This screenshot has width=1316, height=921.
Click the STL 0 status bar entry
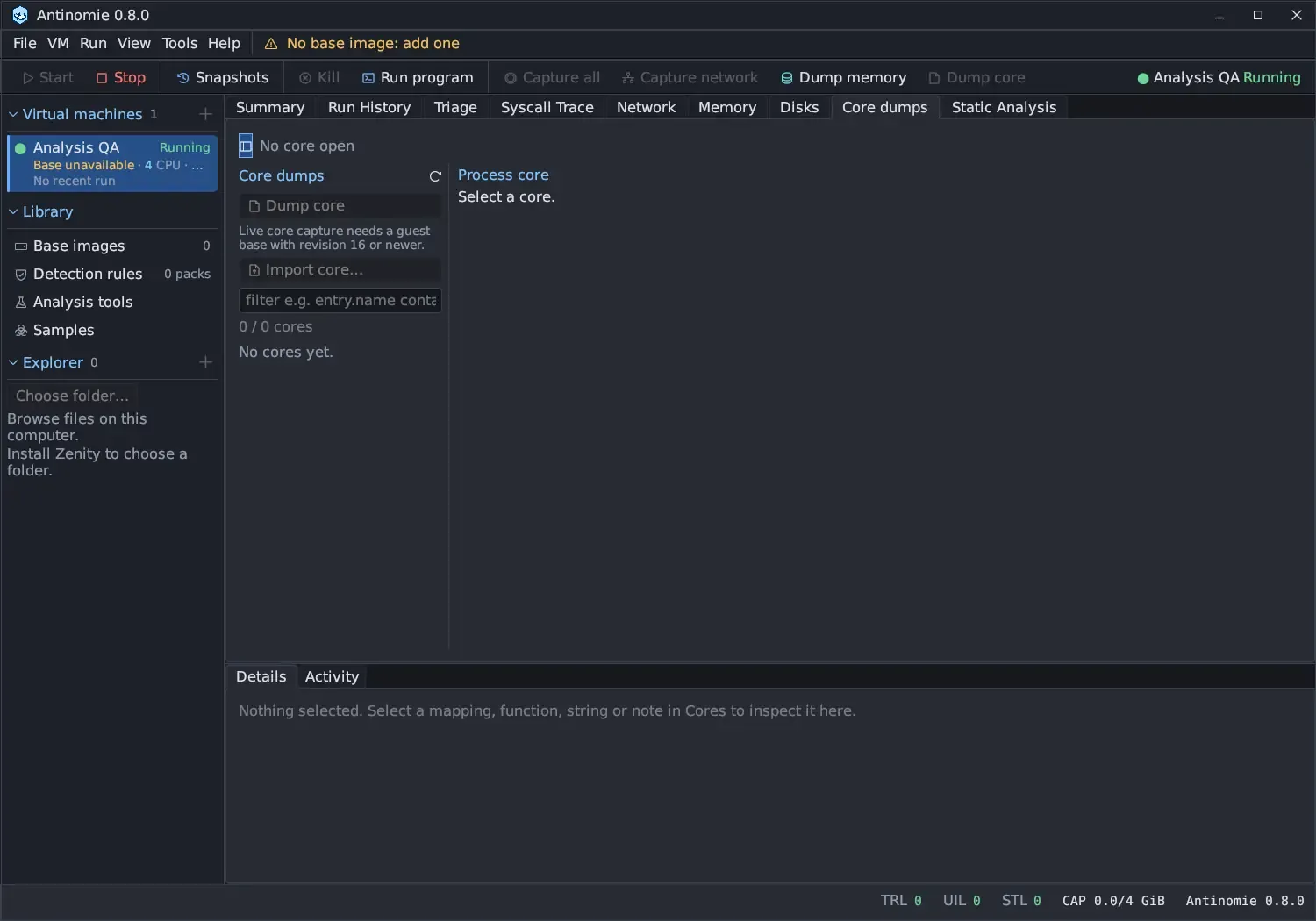pyautogui.click(x=1021, y=901)
